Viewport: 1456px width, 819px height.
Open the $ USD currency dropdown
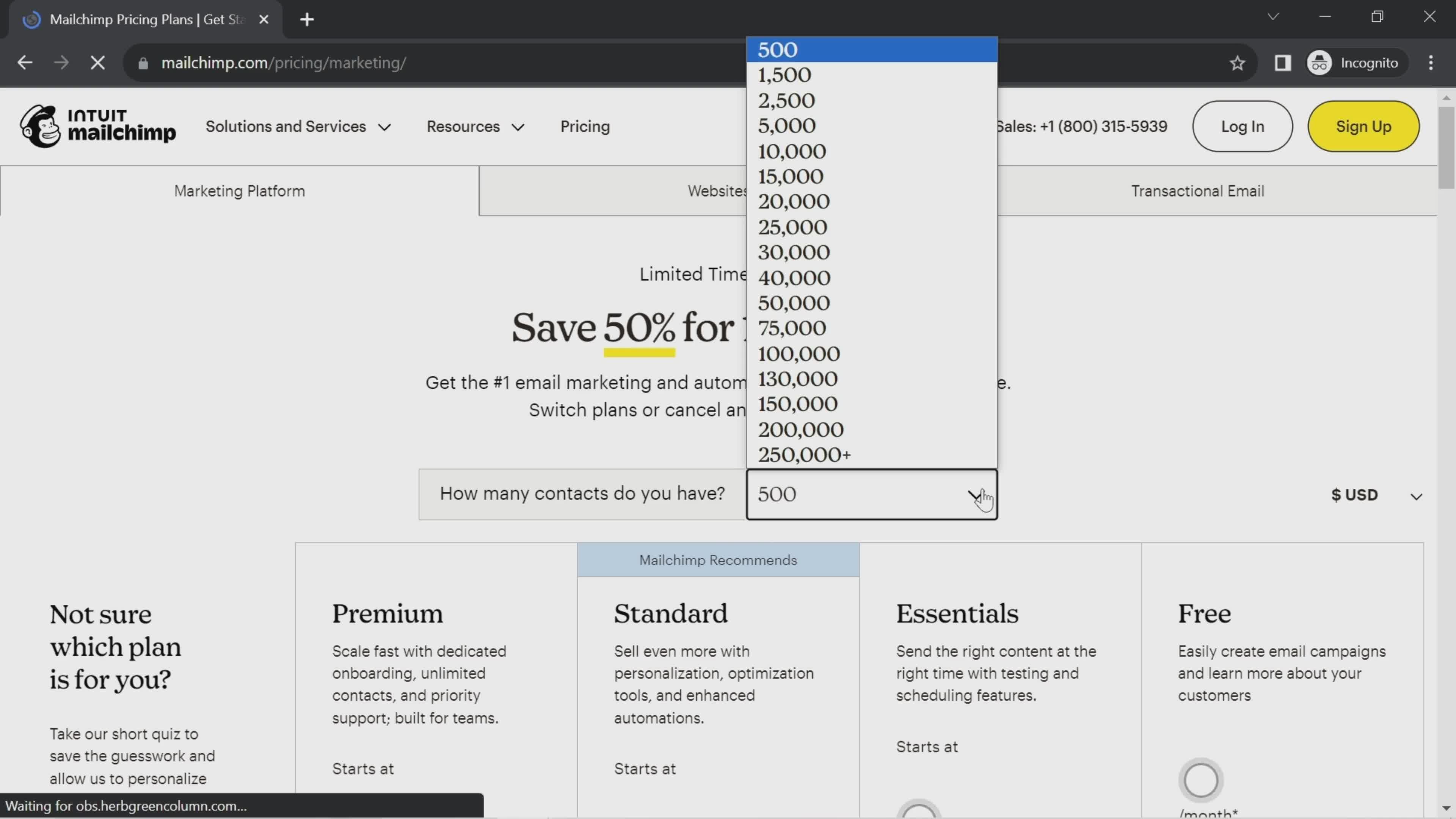pos(1376,495)
